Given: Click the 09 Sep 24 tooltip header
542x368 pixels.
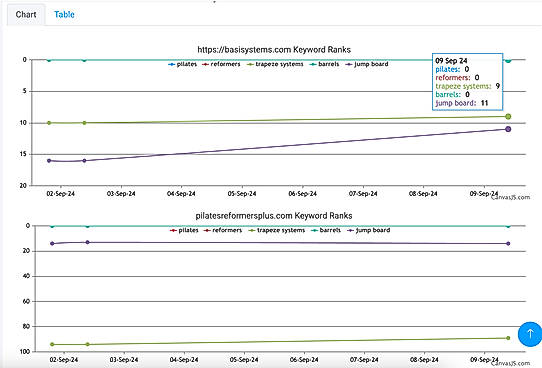Looking at the screenshot, I should (451, 61).
